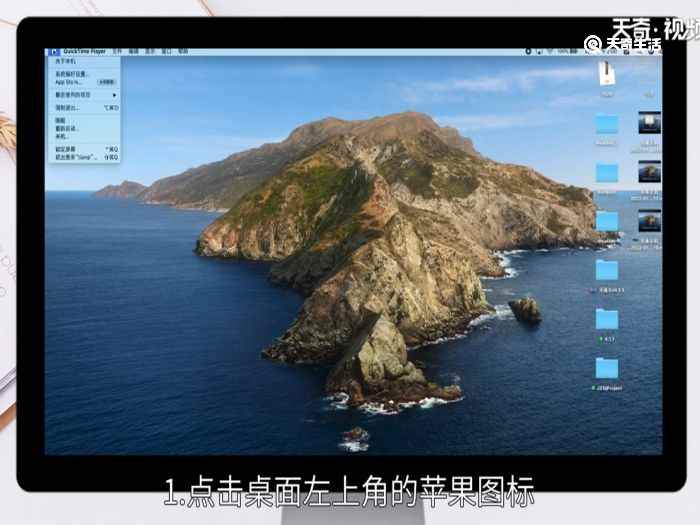The height and width of the screenshot is (525, 700).
Task: Choose 系统偏好设置 from the Apple menu
Action: pos(72,74)
